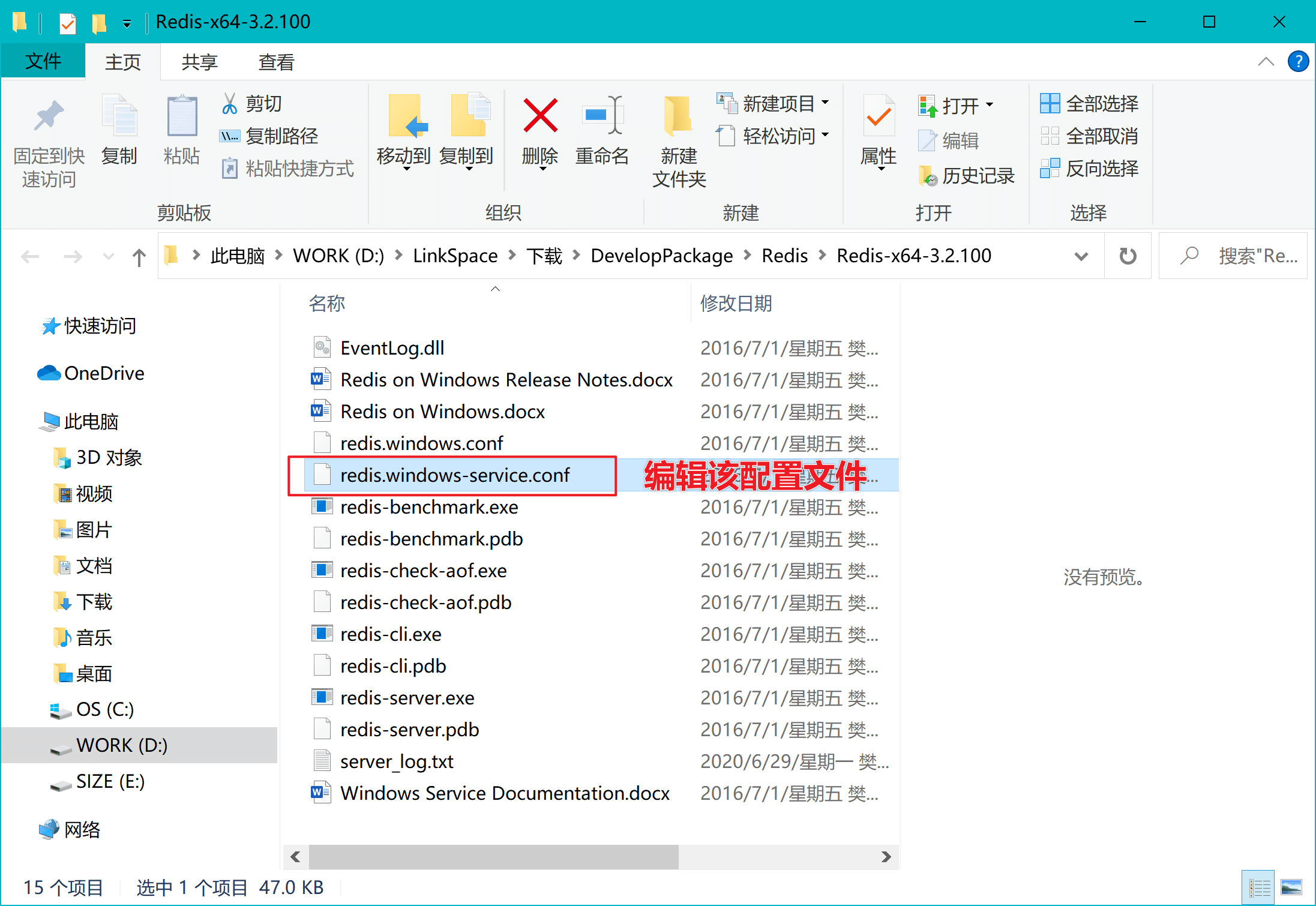1316x906 pixels.
Task: Open the New item dropdown
Action: pyautogui.click(x=774, y=104)
